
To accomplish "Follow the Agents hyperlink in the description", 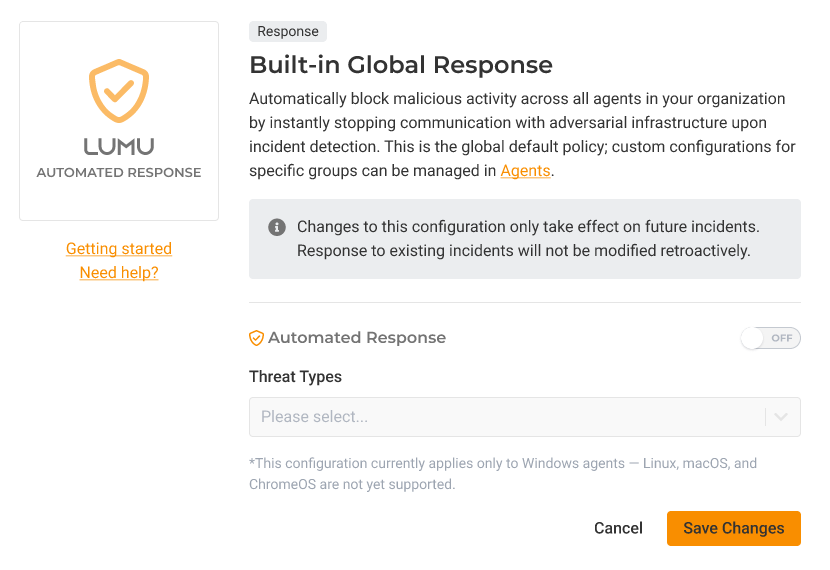I will pos(525,171).
